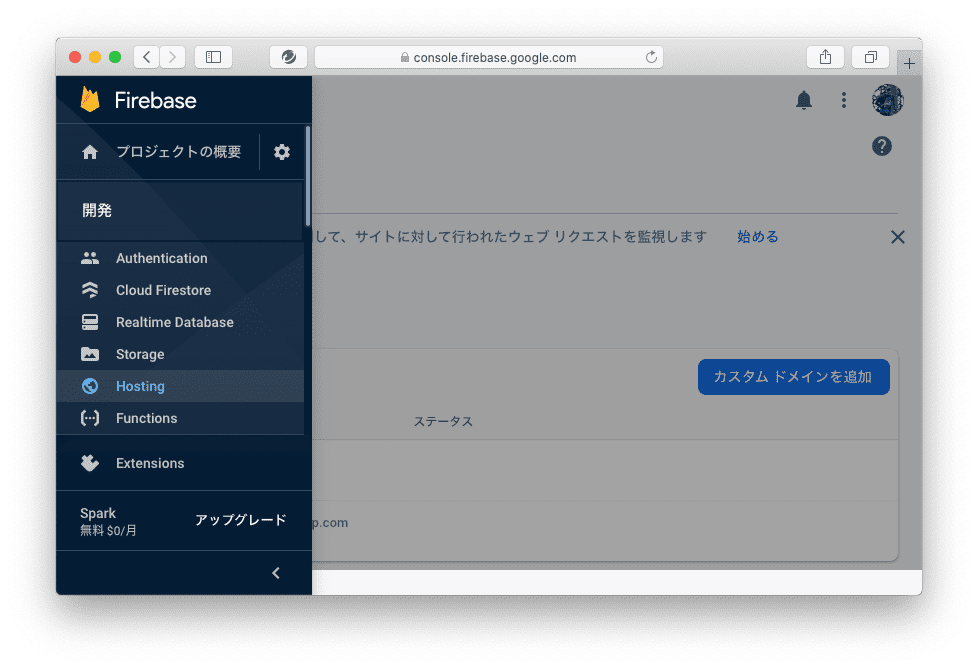
Task: Click カスタム ドメインを追加 button
Action: click(793, 377)
